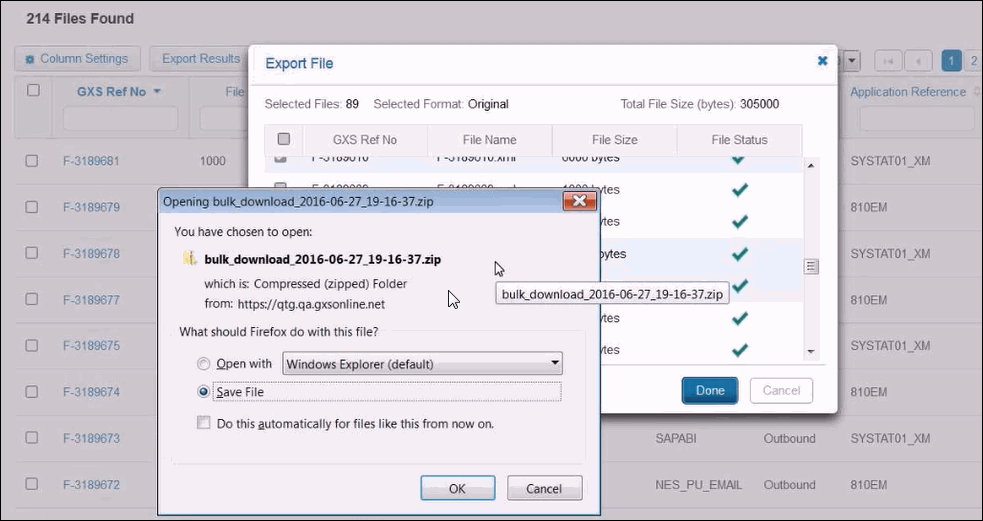This screenshot has width=983, height=521.
Task: Click the blue Done button
Action: [709, 390]
